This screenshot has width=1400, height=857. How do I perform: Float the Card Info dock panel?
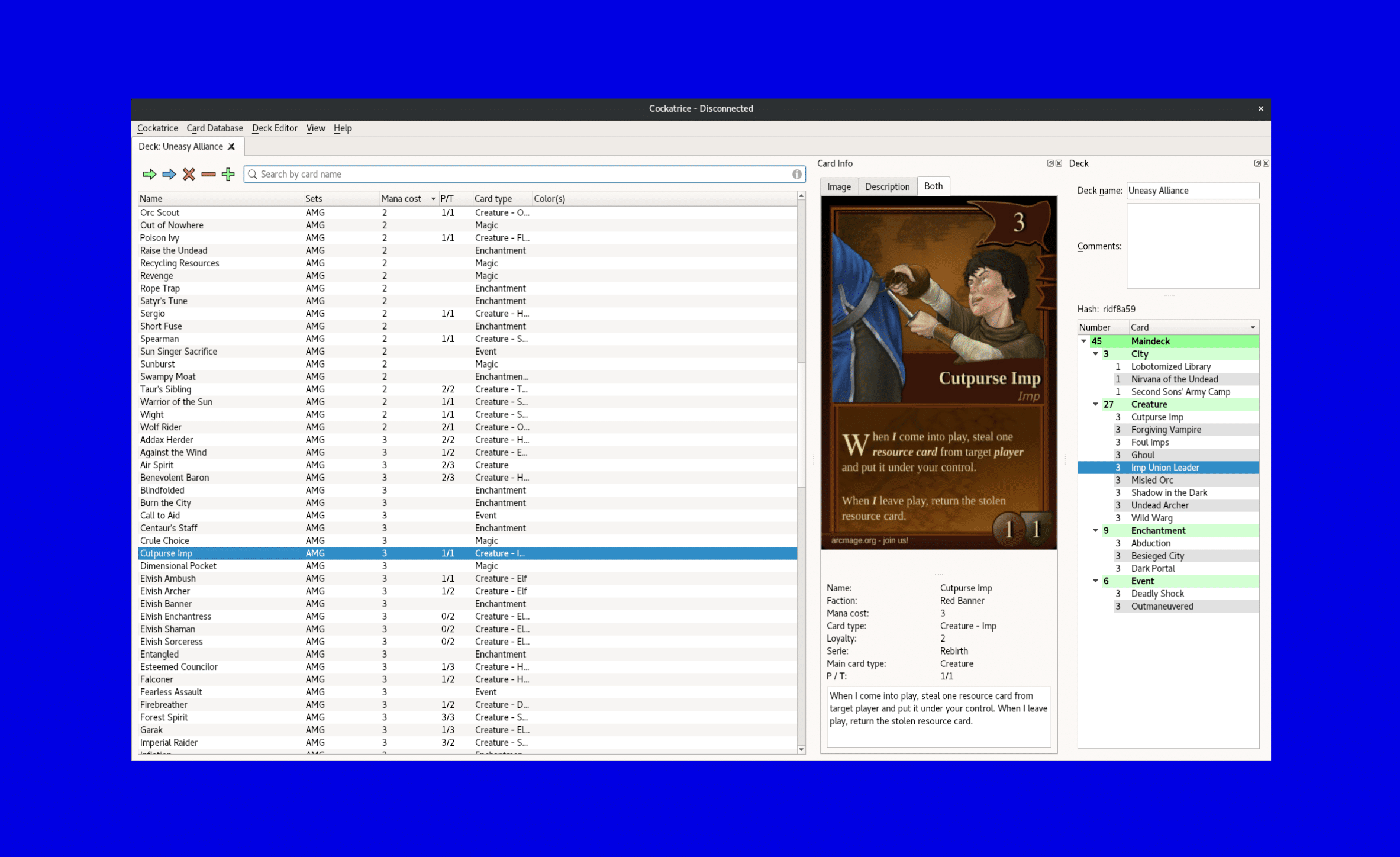point(1050,163)
